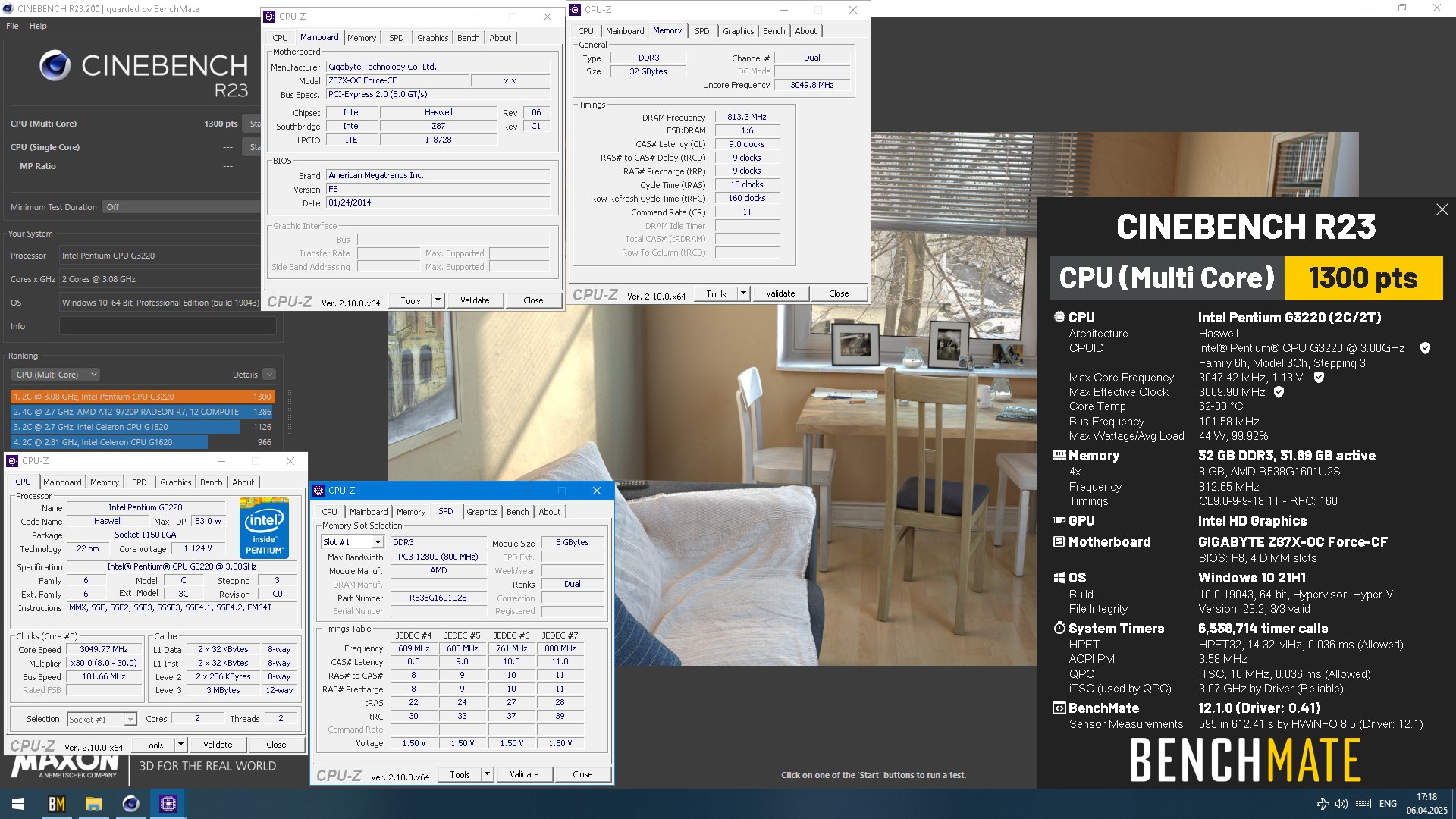Switch to Bench tab in CPU-Z SPD window

click(x=518, y=512)
